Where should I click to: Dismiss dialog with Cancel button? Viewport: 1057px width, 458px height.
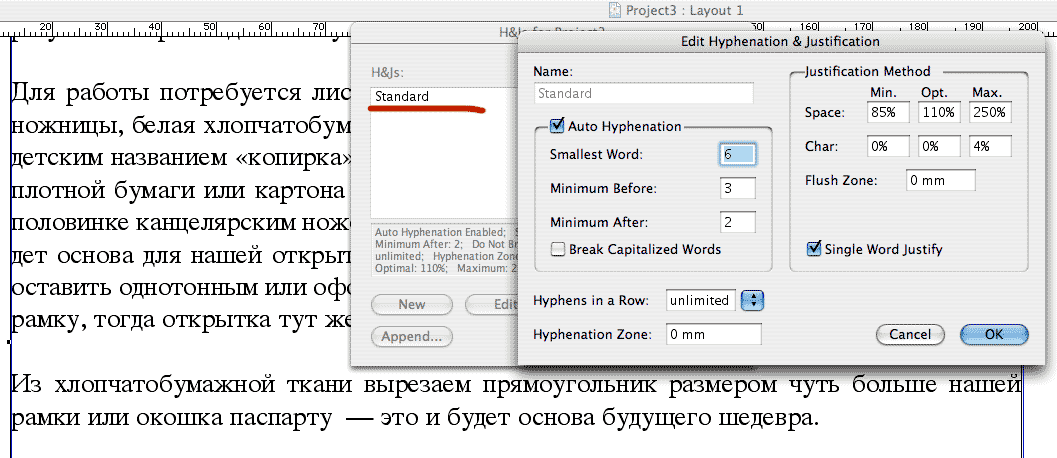[x=909, y=334]
